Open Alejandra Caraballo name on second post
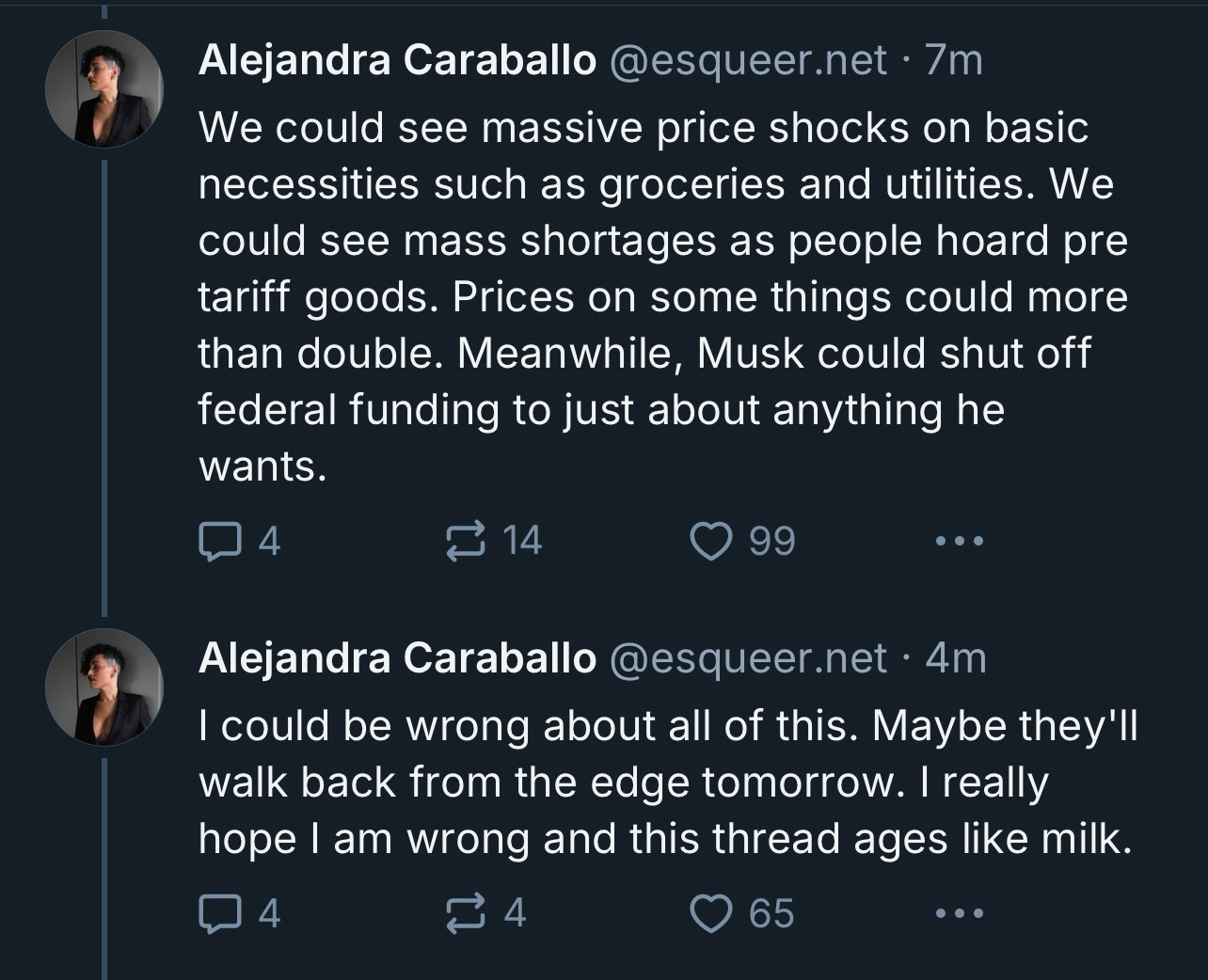Screen dimensions: 1208x980 (x=397, y=658)
